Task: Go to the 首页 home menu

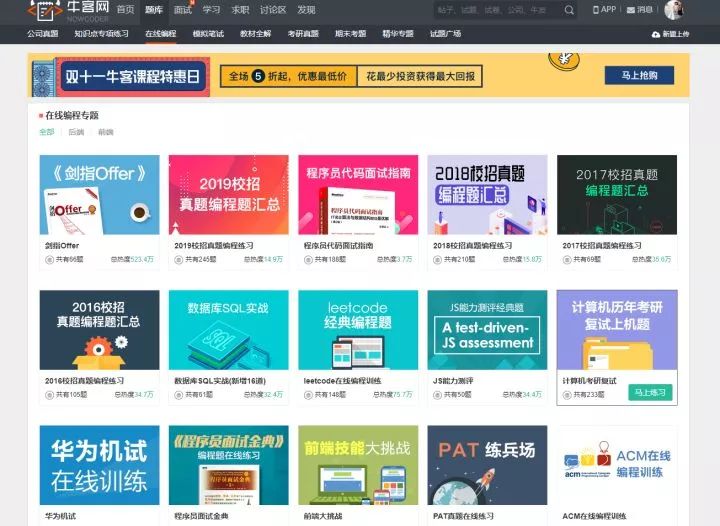Action: (x=125, y=10)
